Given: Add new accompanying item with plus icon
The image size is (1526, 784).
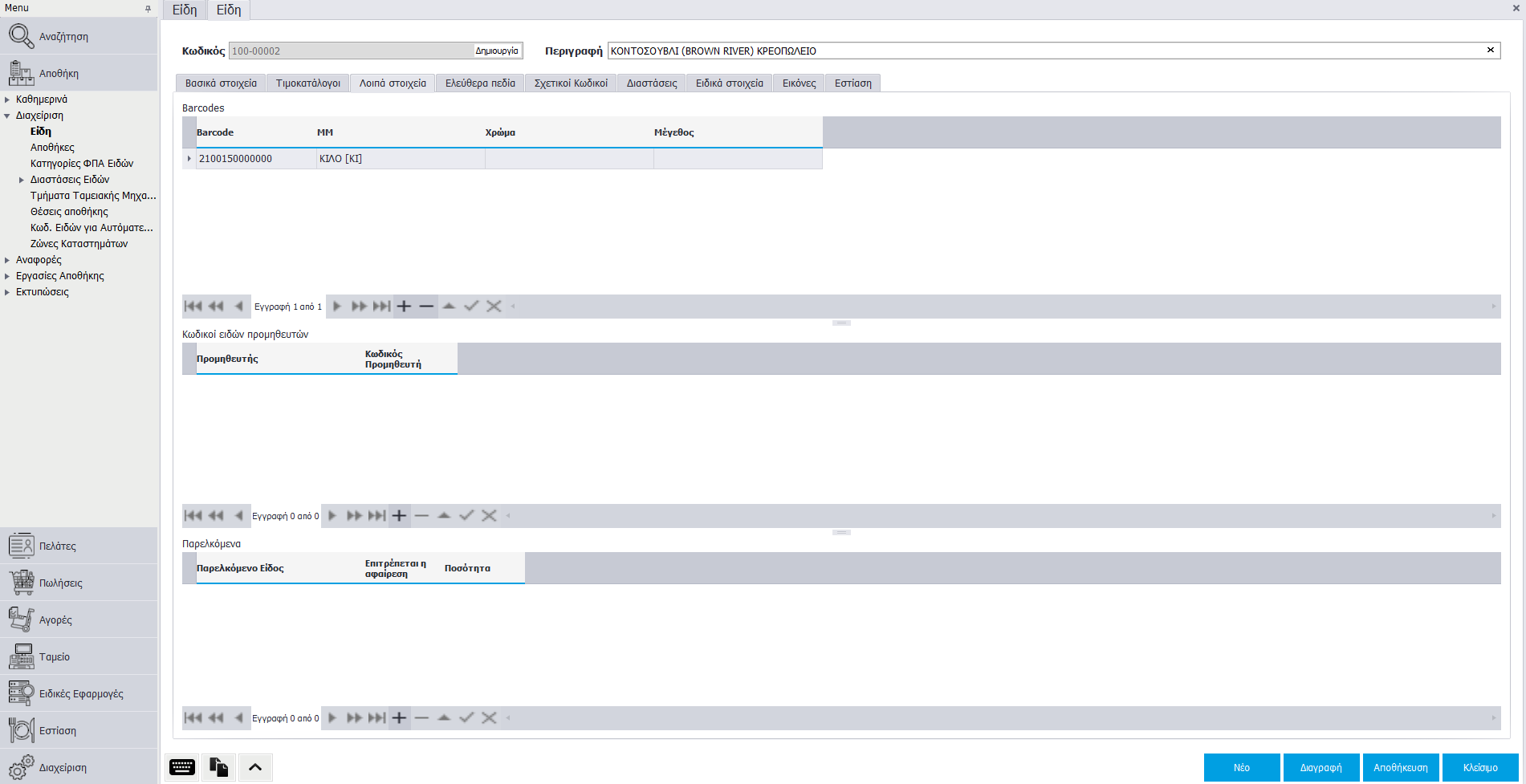Looking at the screenshot, I should coord(399,718).
